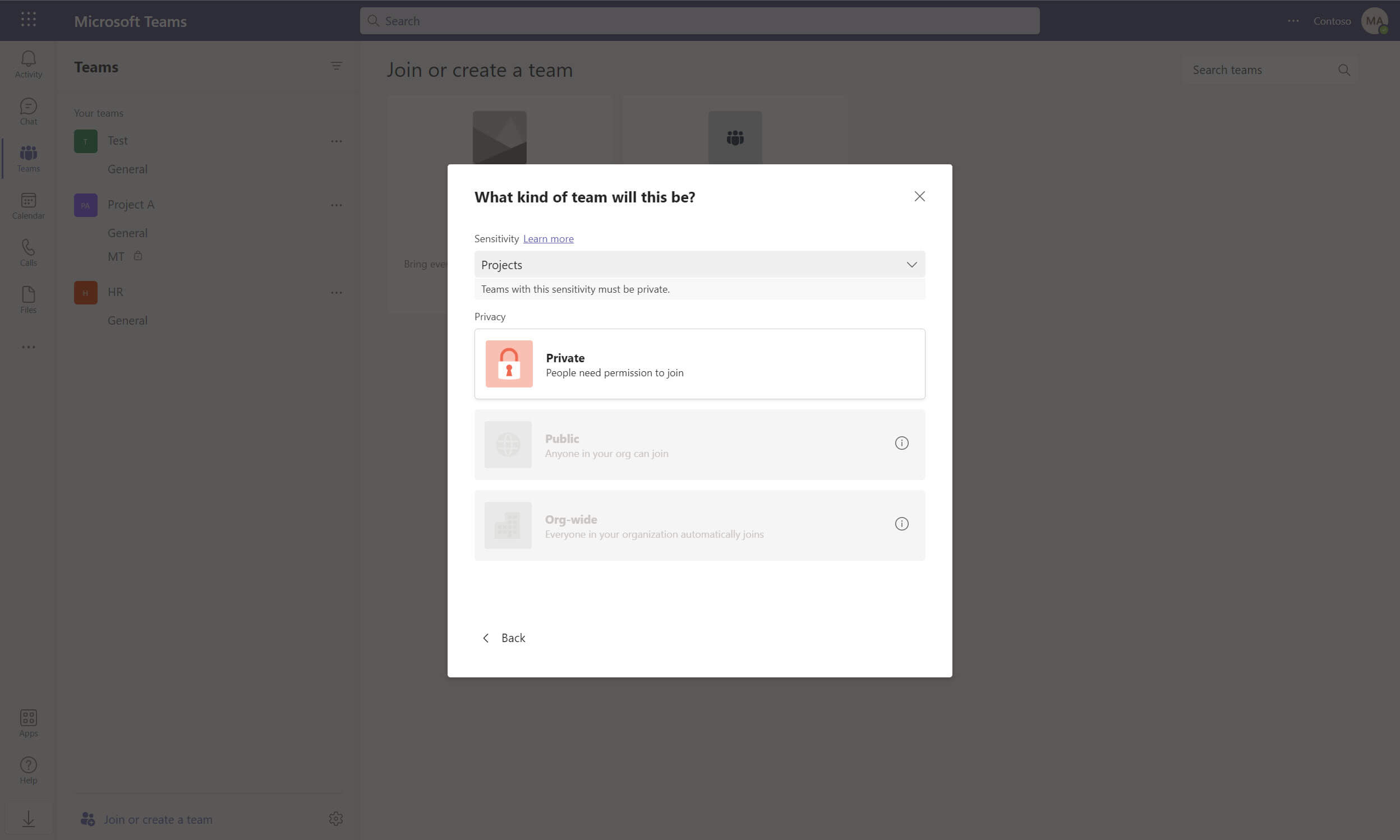This screenshot has width=1400, height=840.
Task: Select the Private privacy option
Action: pyautogui.click(x=699, y=364)
